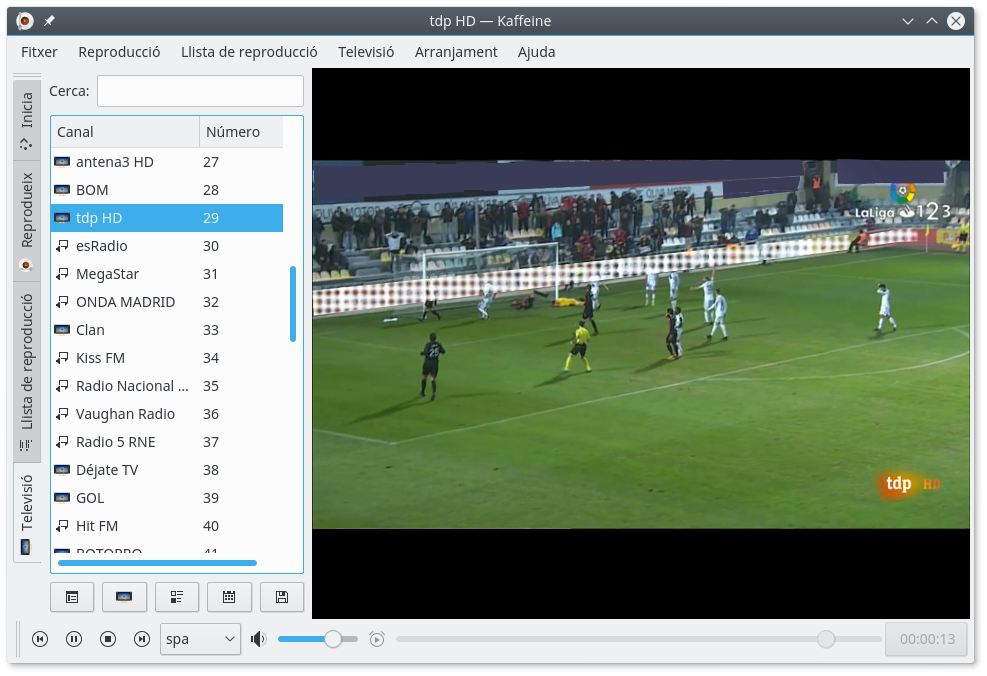Open the channel list editor button

(x=72, y=597)
